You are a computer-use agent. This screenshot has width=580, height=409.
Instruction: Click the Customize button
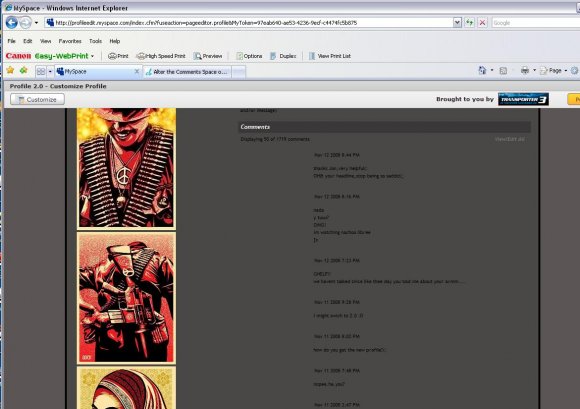(x=37, y=99)
